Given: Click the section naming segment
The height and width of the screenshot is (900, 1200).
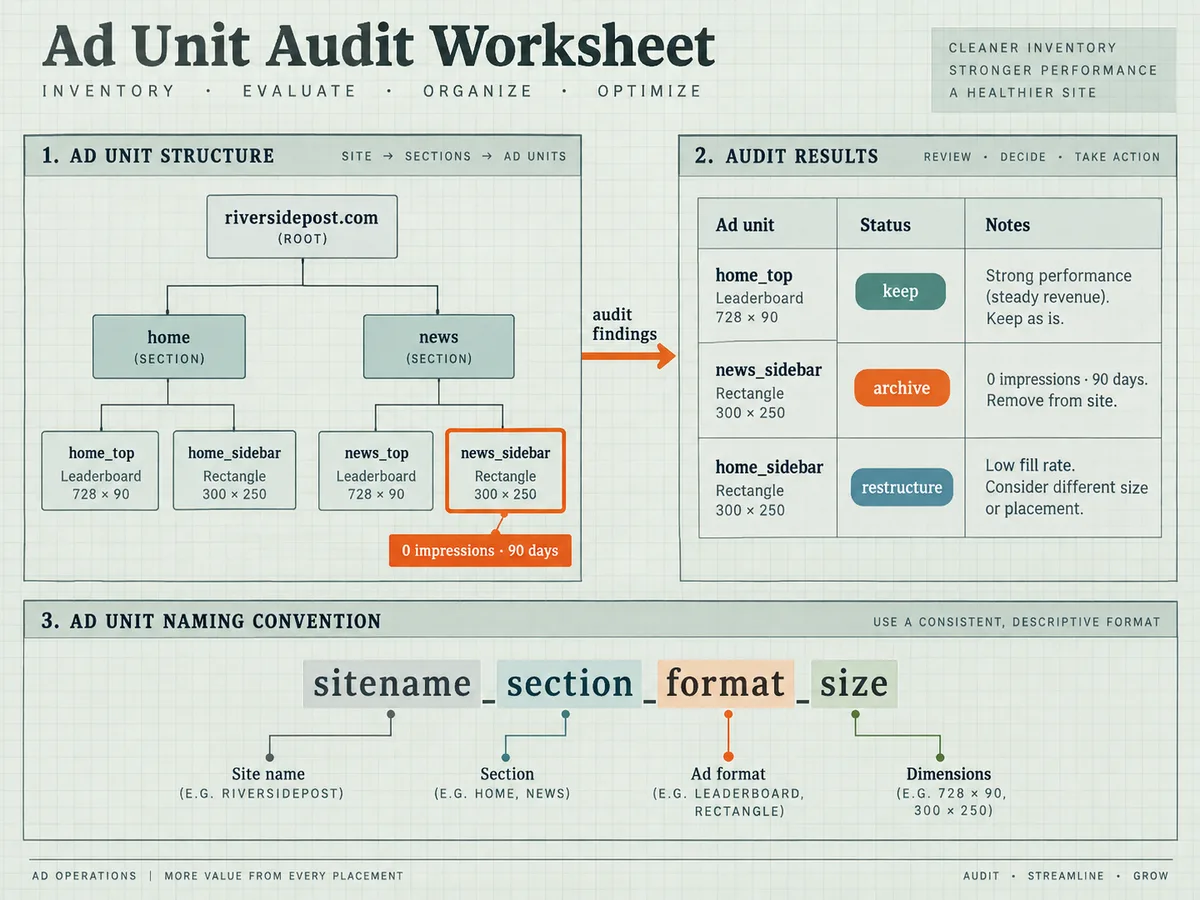Looking at the screenshot, I should 569,683.
